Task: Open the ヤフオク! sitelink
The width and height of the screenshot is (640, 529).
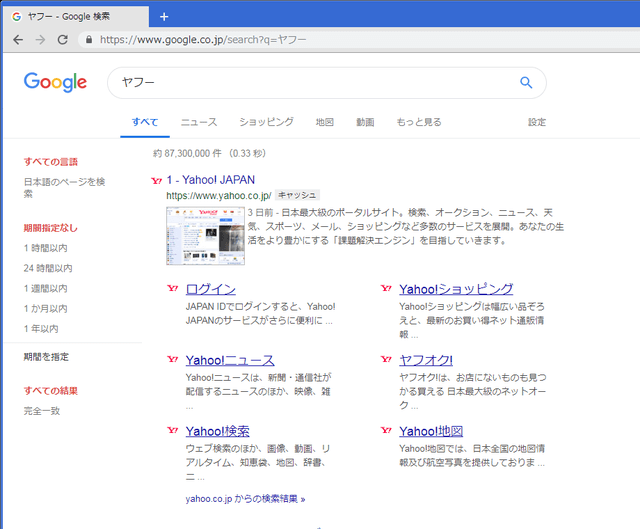Action: (x=426, y=360)
